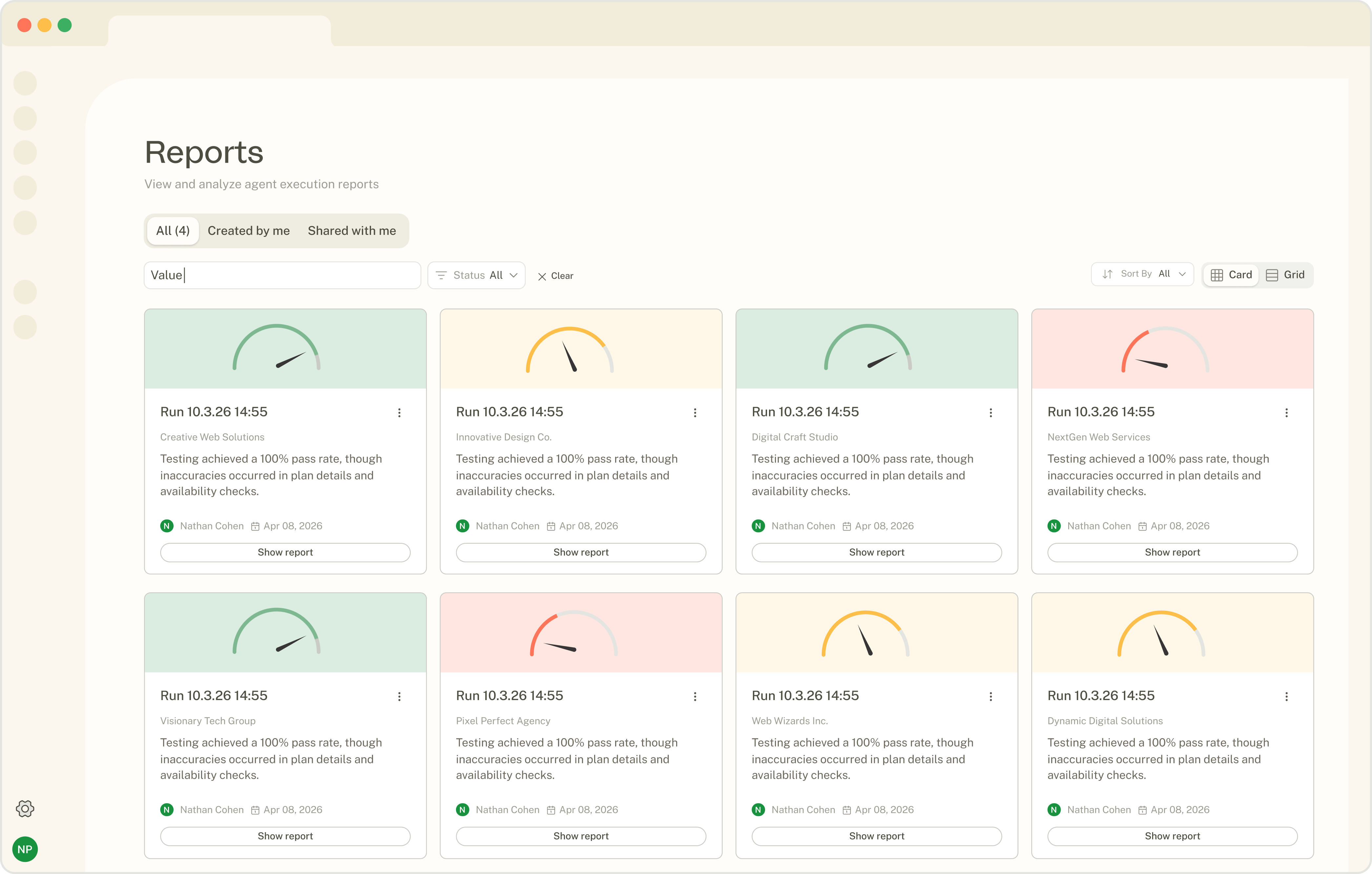Click the green maximize window button
The height and width of the screenshot is (874, 1372).
click(65, 25)
